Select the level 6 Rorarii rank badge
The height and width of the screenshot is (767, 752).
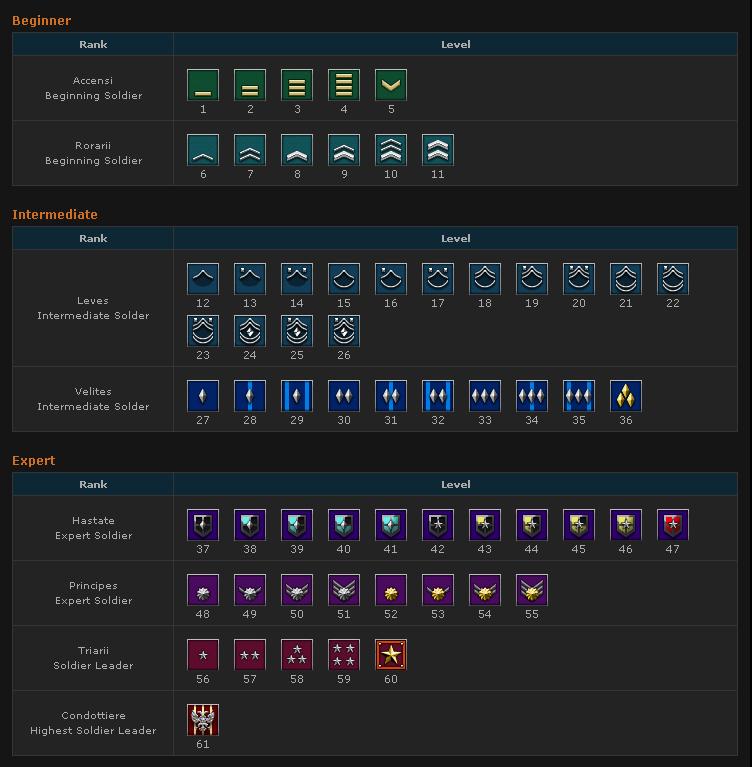click(203, 150)
